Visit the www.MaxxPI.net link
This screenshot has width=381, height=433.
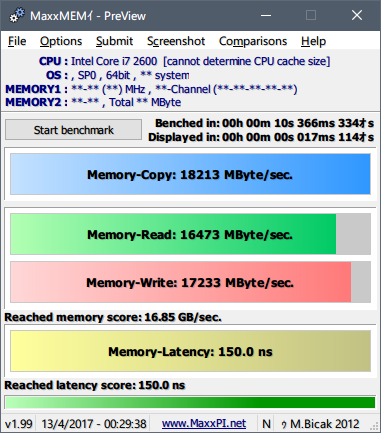[x=204, y=424]
